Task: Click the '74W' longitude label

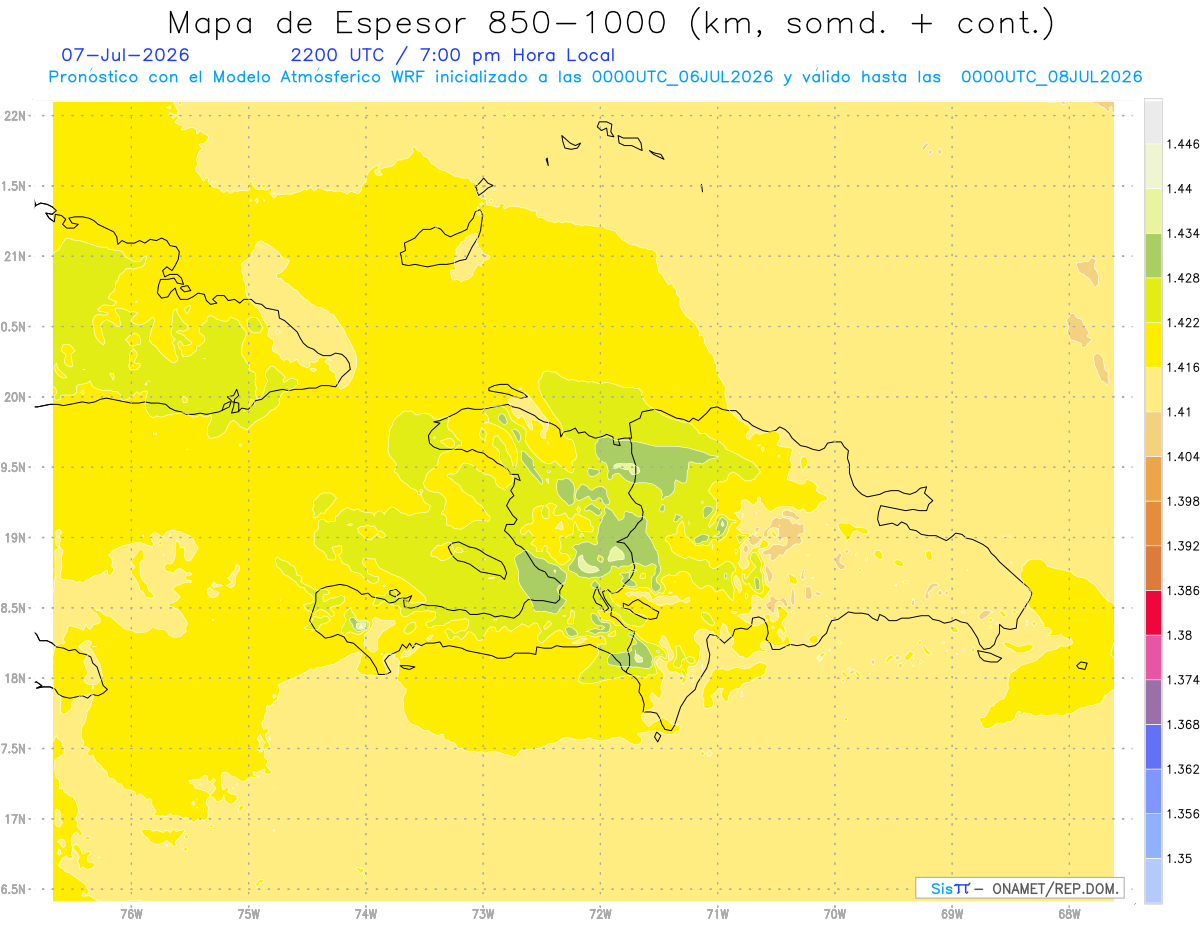Action: [x=366, y=914]
